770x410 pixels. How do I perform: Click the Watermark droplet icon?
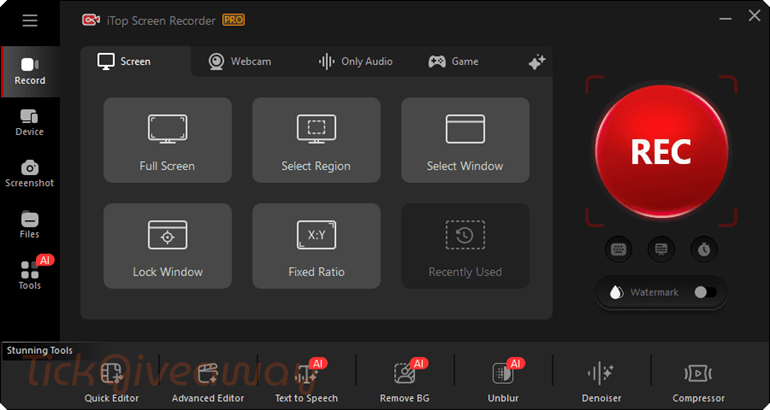(x=615, y=293)
